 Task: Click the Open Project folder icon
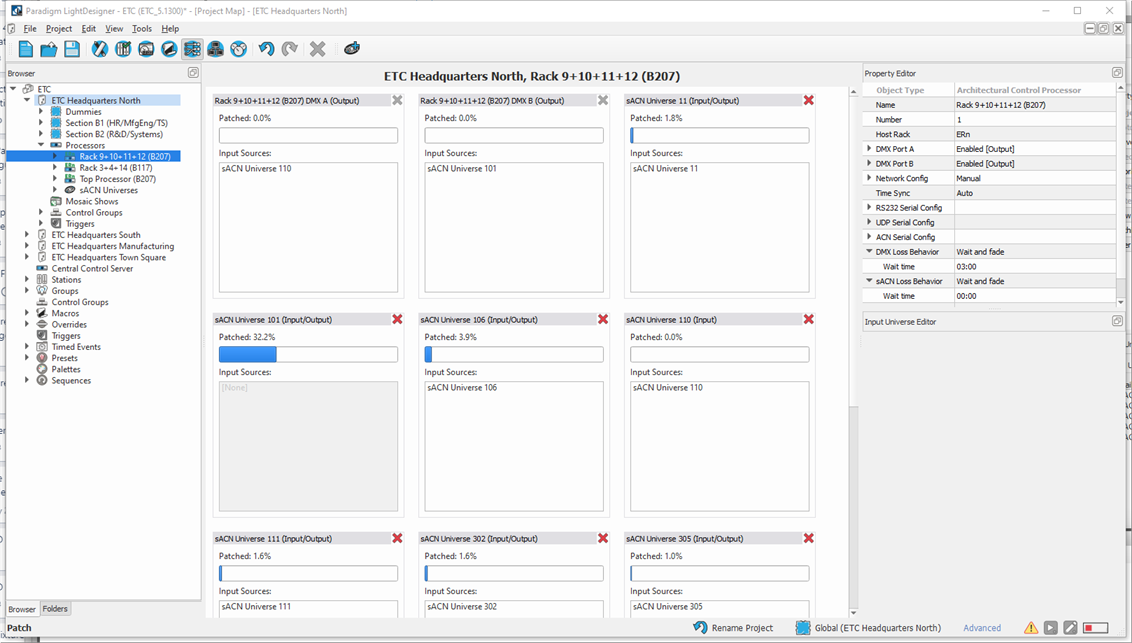pyautogui.click(x=49, y=49)
